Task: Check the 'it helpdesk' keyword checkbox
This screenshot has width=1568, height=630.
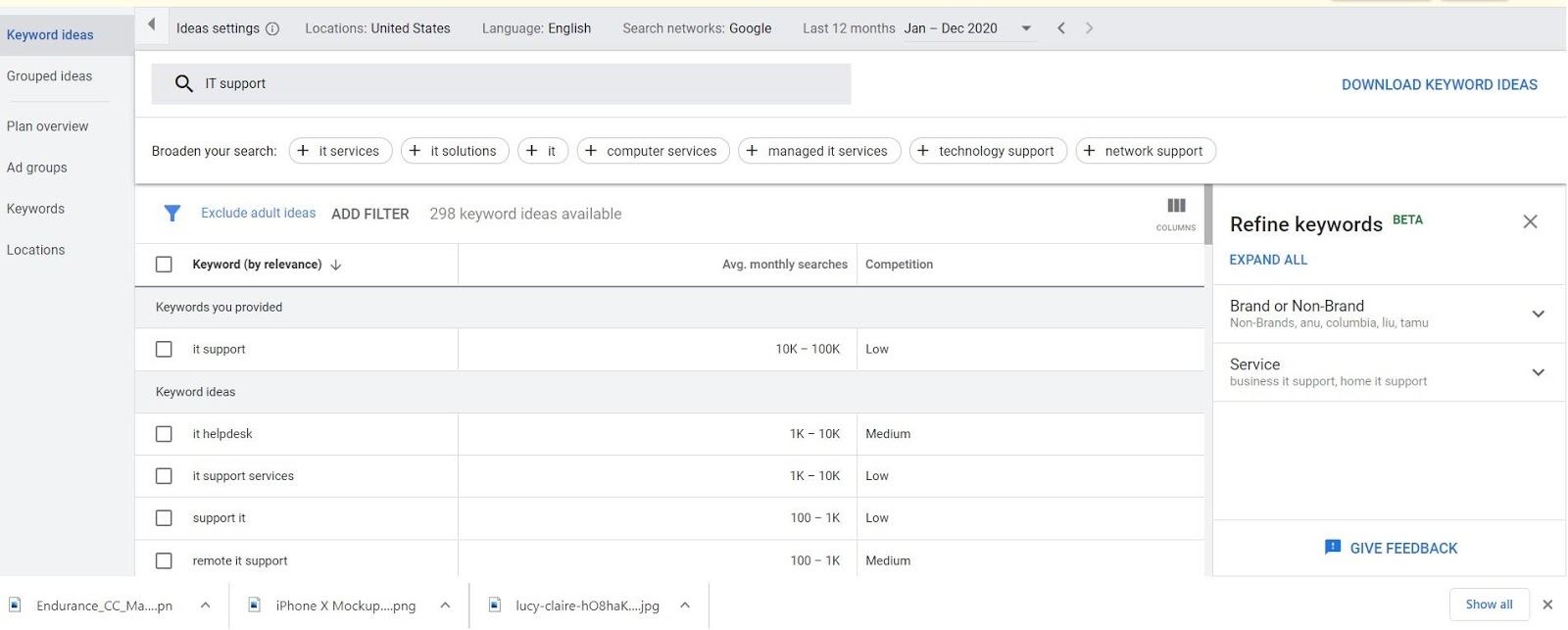Action: pyautogui.click(x=164, y=434)
